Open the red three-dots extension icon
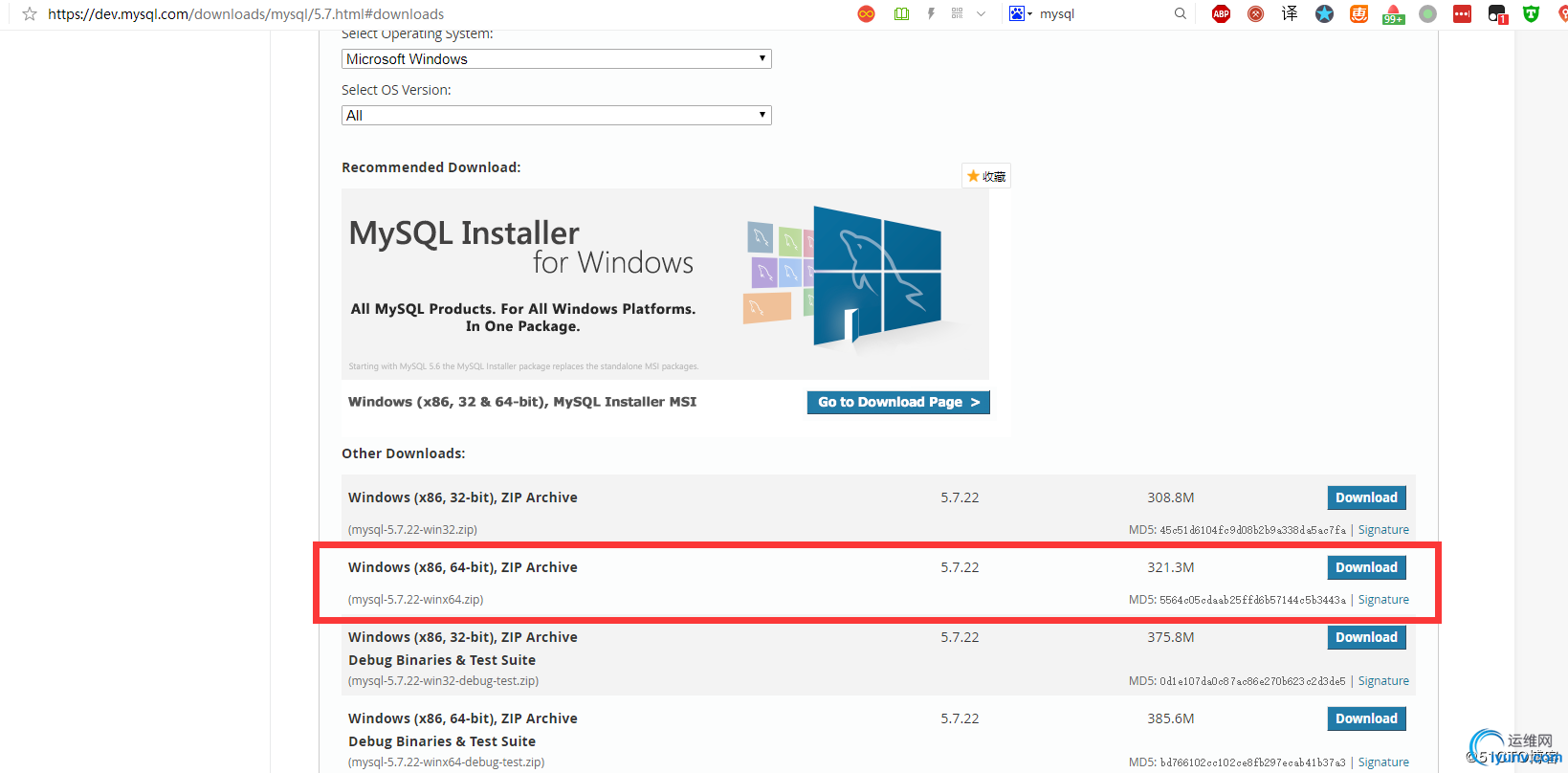This screenshot has height=773, width=1568. tap(1462, 13)
